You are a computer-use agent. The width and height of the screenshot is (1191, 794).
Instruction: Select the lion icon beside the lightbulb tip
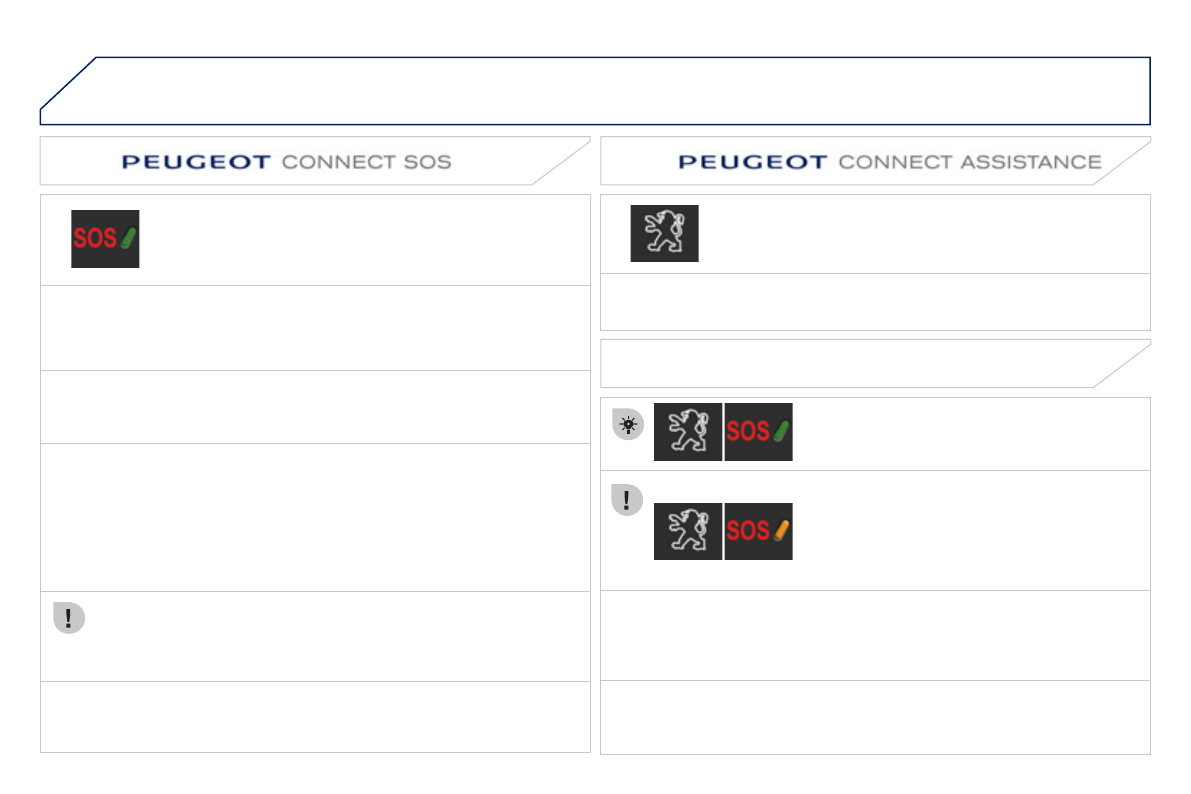(688, 432)
